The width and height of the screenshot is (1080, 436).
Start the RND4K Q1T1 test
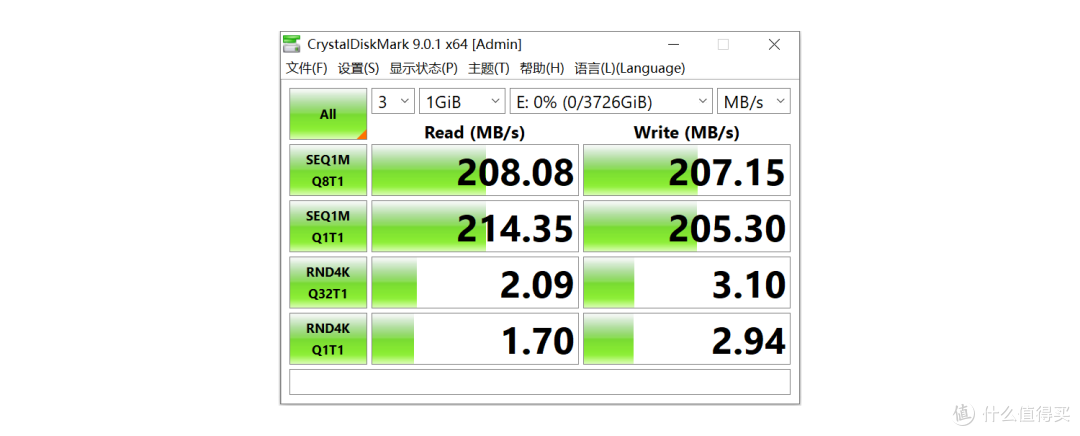click(x=328, y=339)
